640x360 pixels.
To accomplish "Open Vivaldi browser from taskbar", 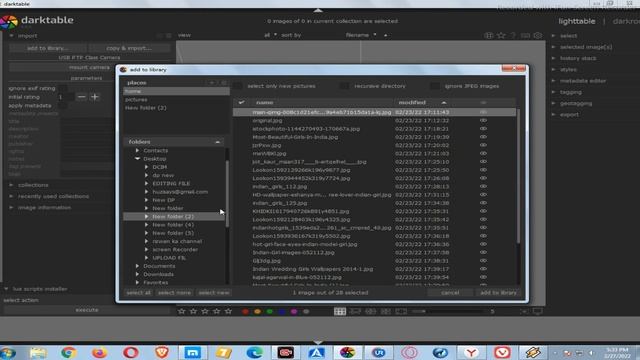I will [x=502, y=352].
